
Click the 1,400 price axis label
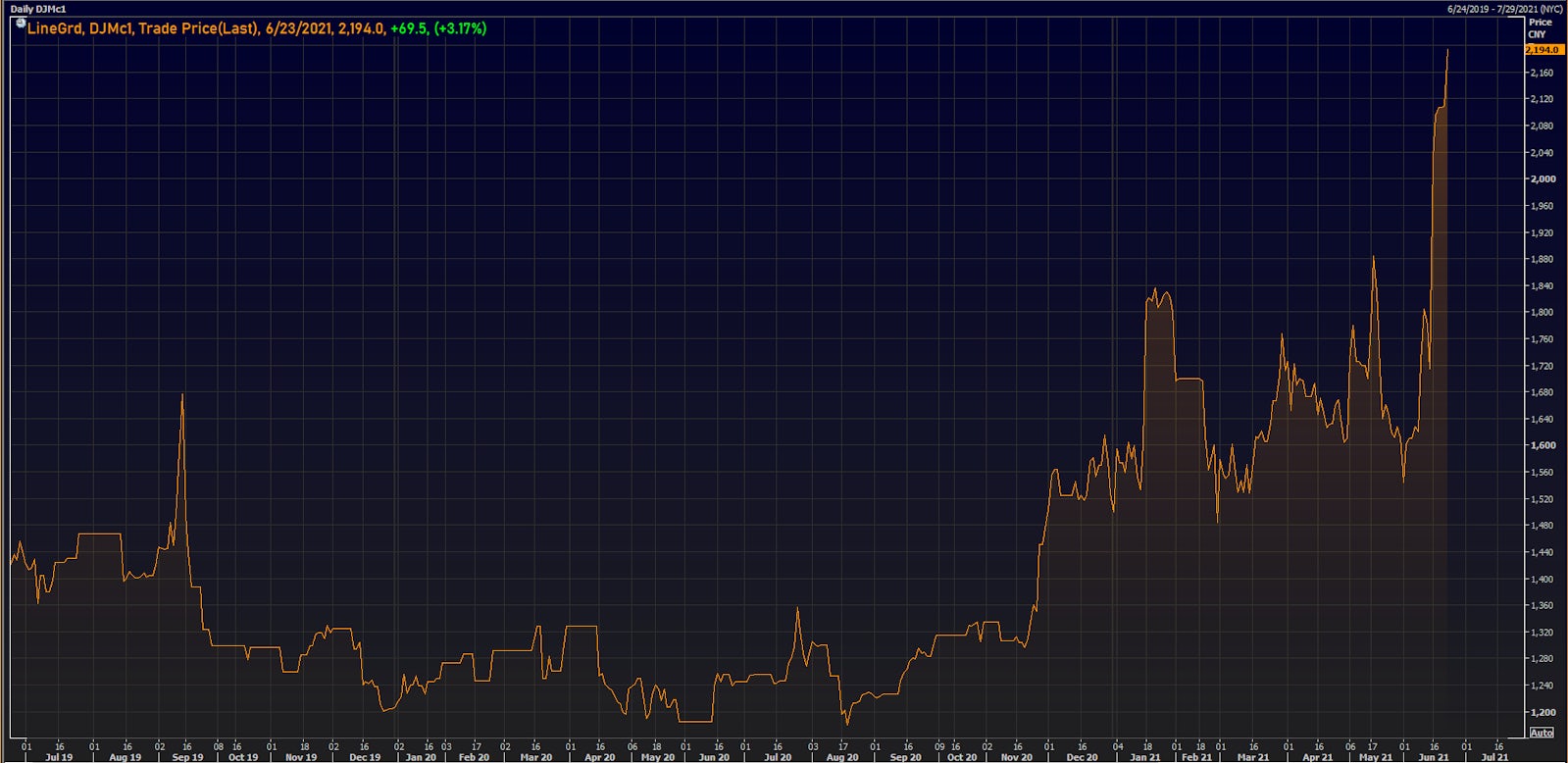pyautogui.click(x=1543, y=579)
